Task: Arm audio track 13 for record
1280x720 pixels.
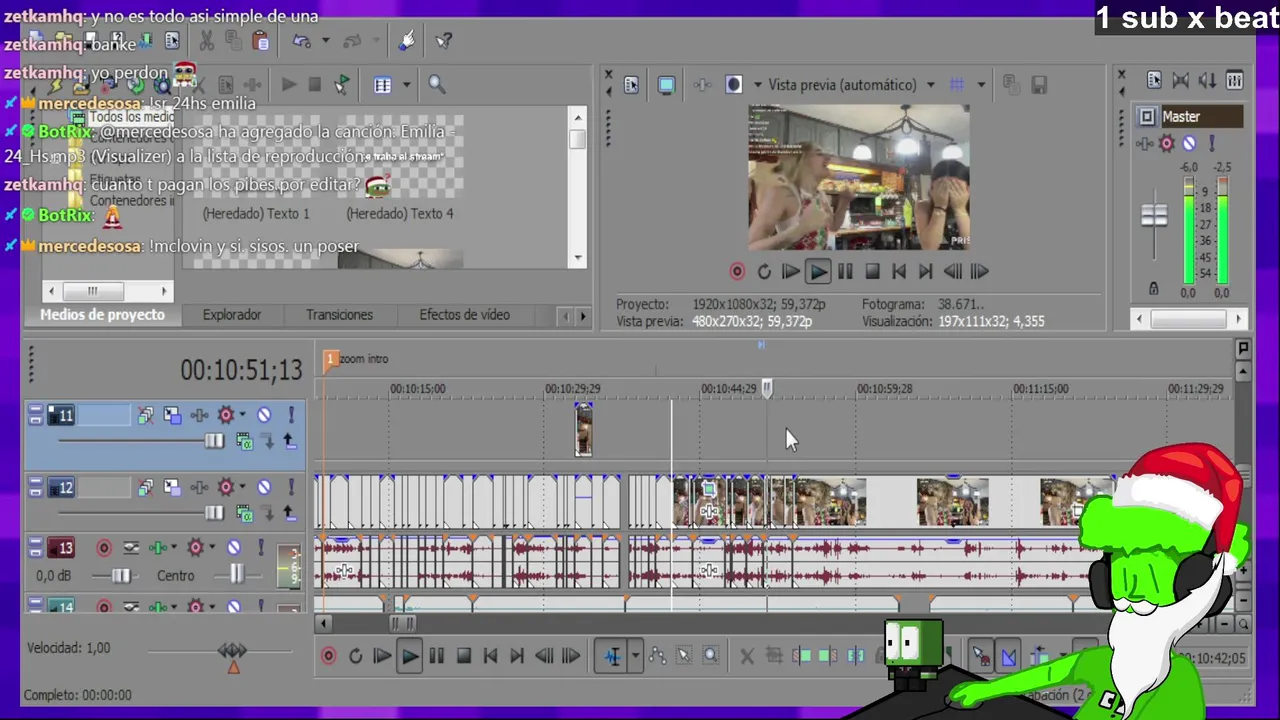Action: pyautogui.click(x=104, y=548)
